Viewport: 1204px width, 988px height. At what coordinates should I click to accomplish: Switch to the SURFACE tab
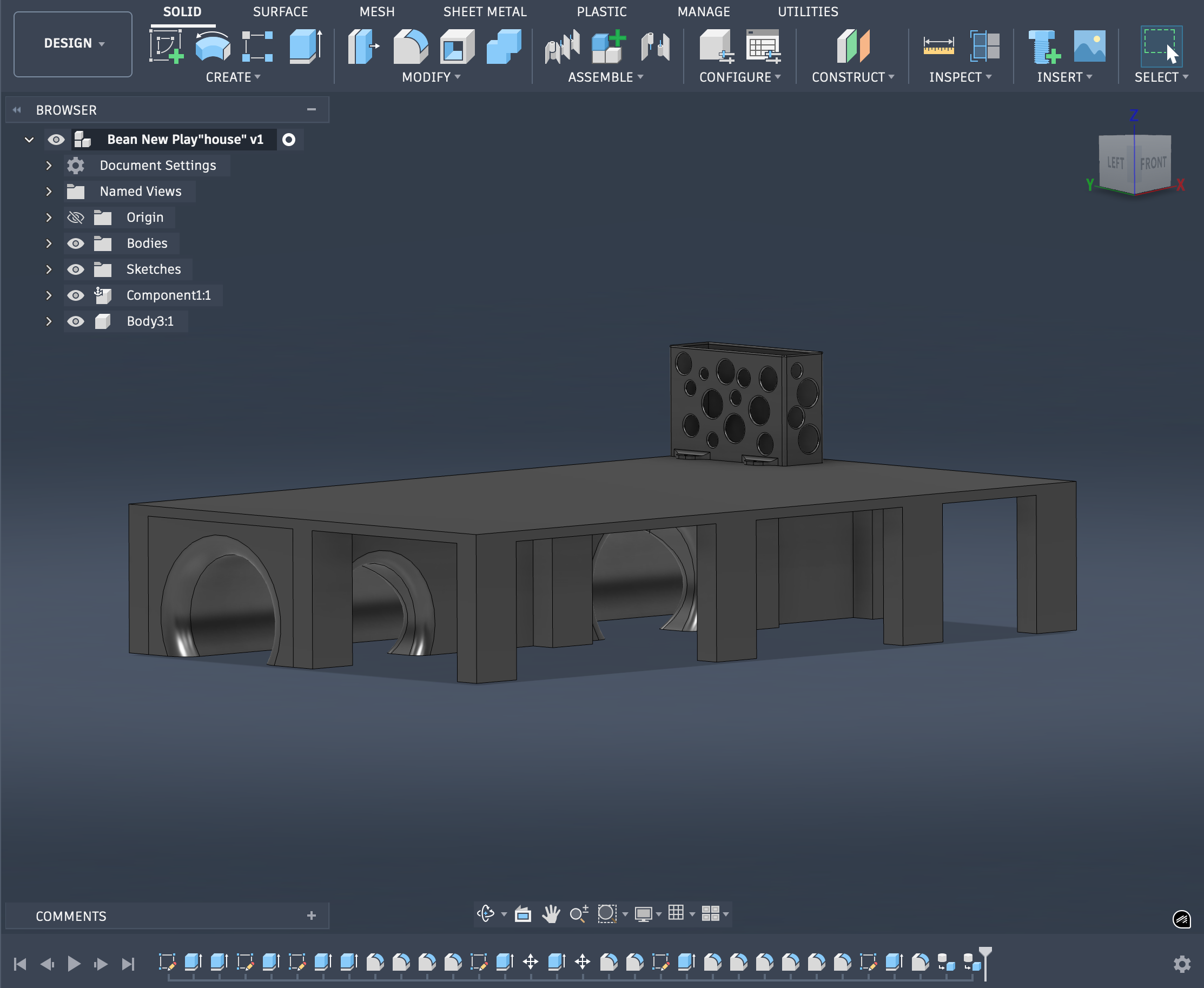[x=281, y=11]
